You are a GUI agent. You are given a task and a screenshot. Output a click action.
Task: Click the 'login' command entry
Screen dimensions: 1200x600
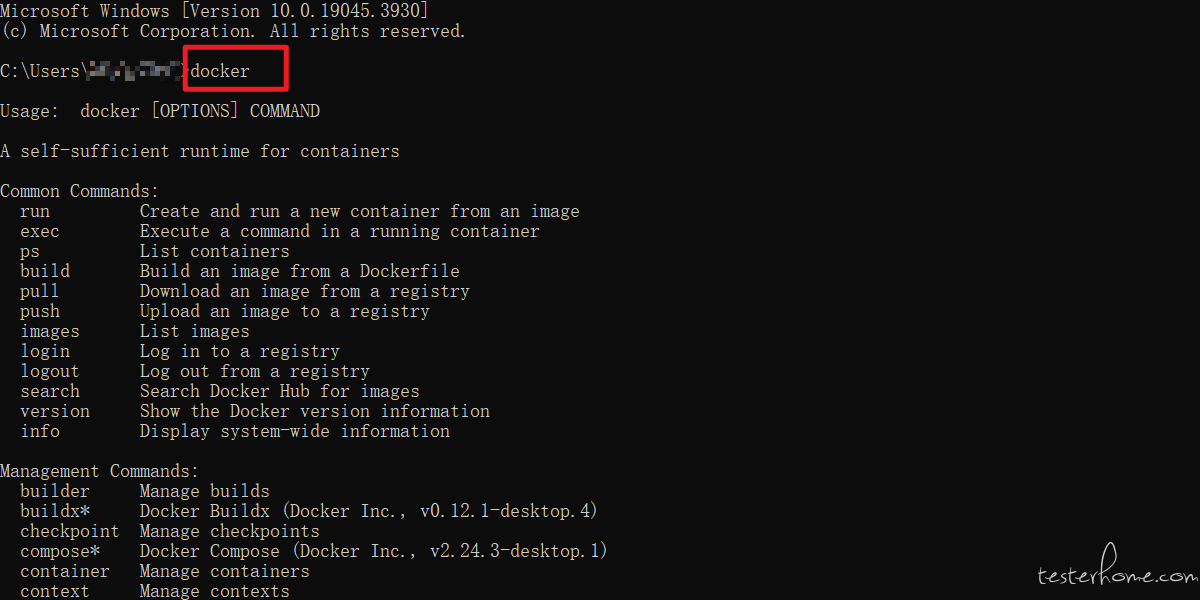coord(45,351)
